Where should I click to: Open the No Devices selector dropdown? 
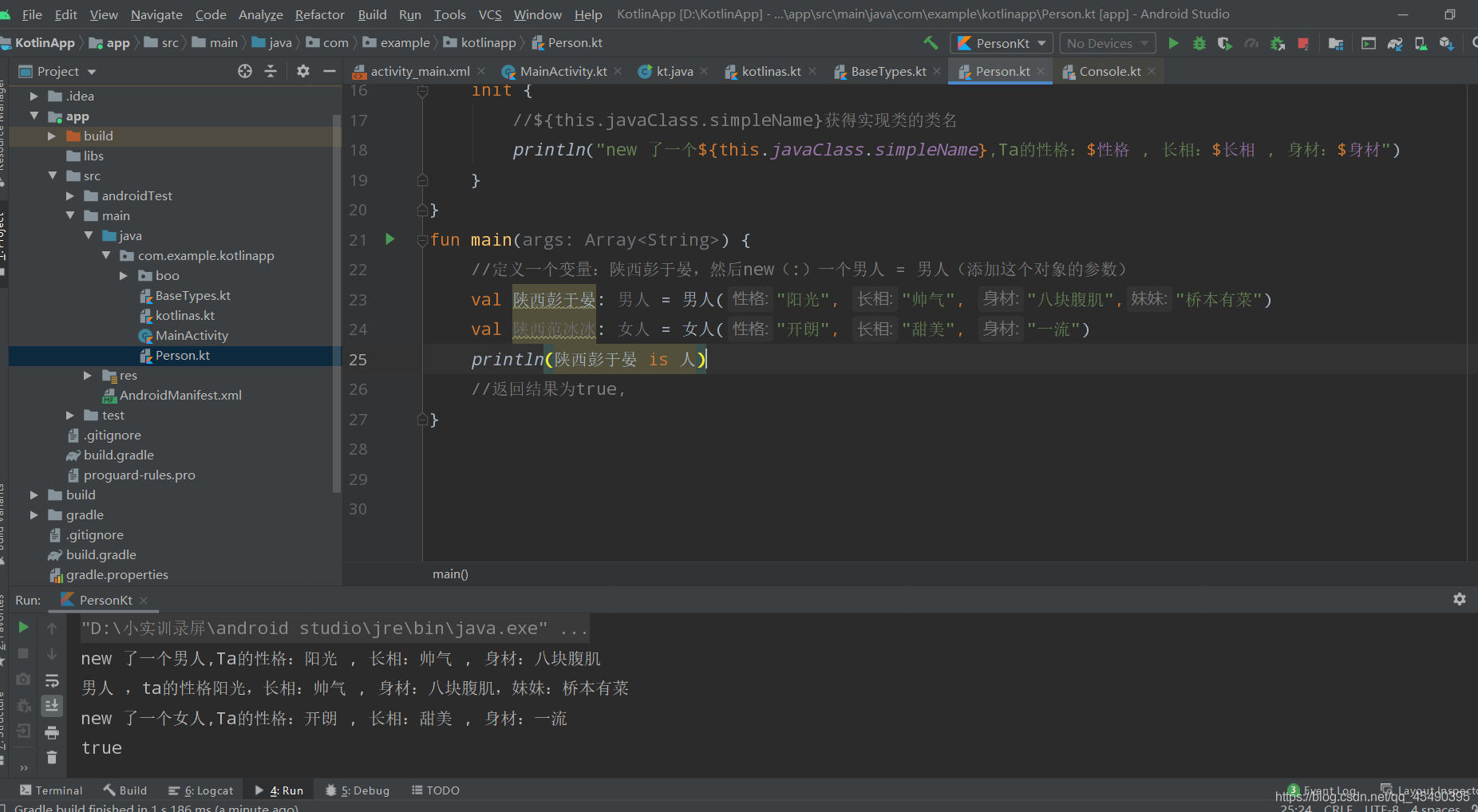click(1108, 43)
